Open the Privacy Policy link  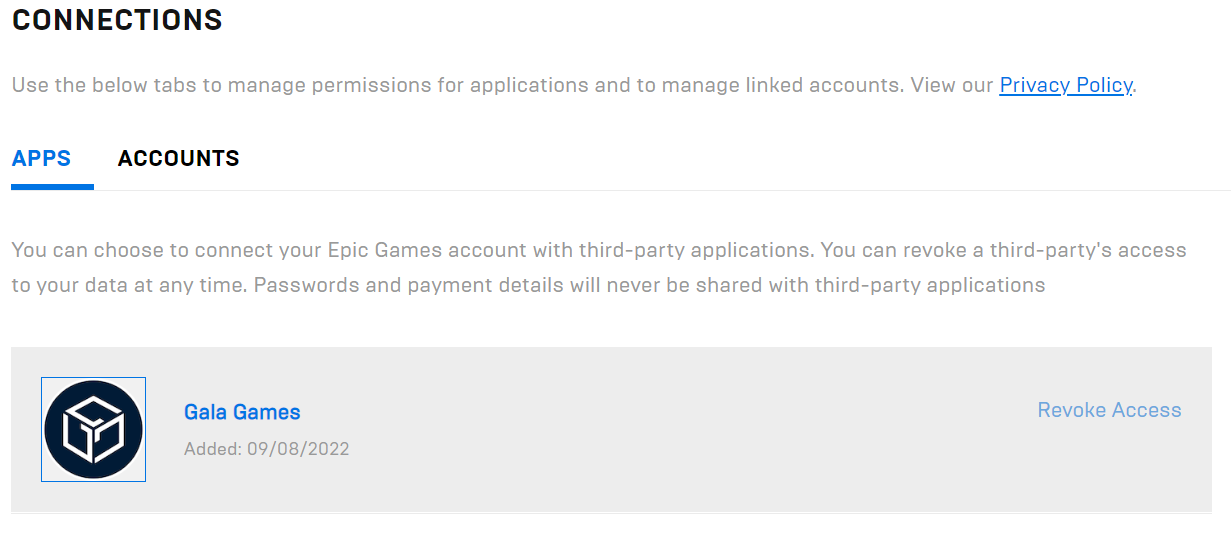(1065, 85)
